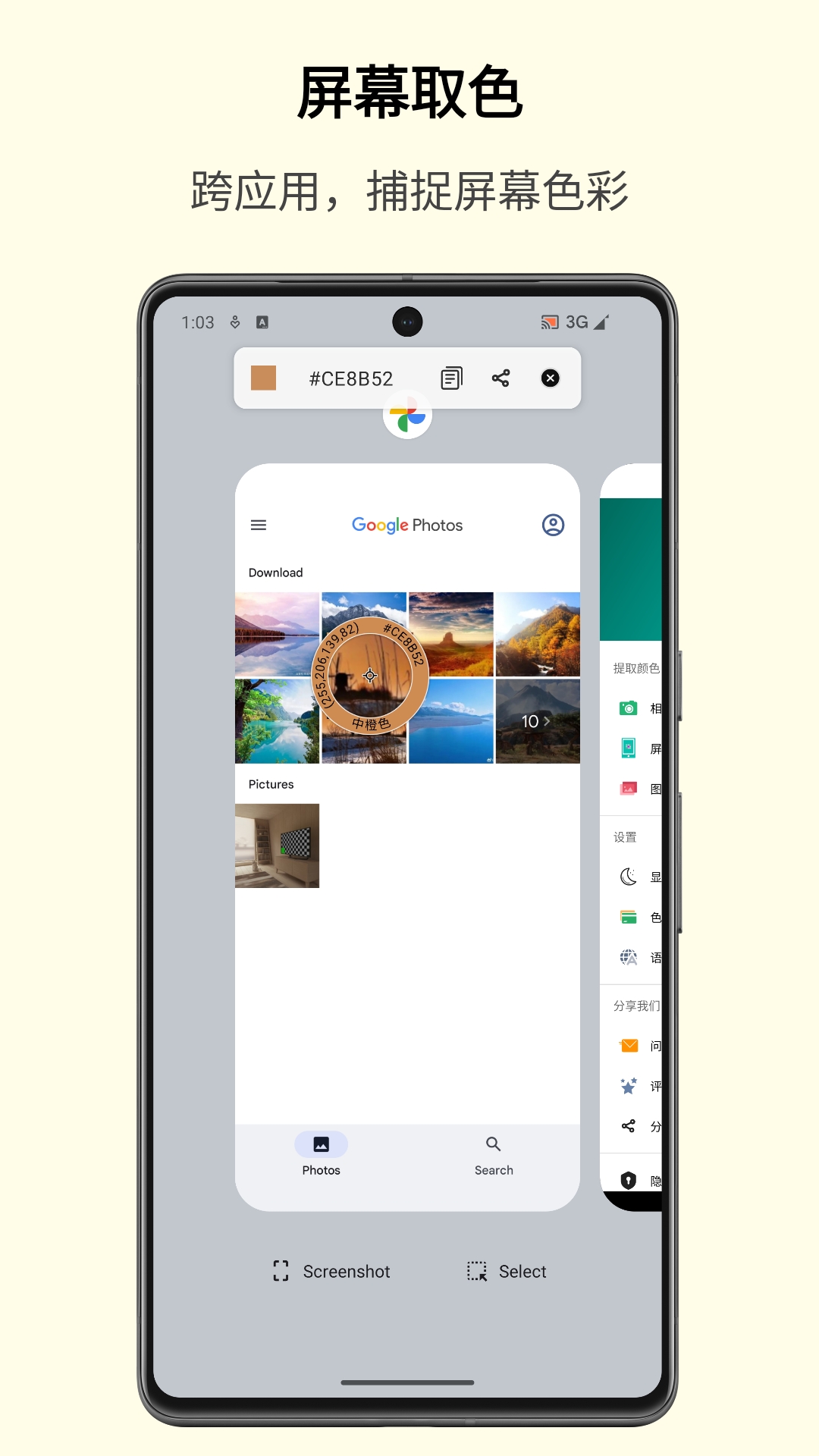Tap the orange mail feedback icon

coord(629,1046)
